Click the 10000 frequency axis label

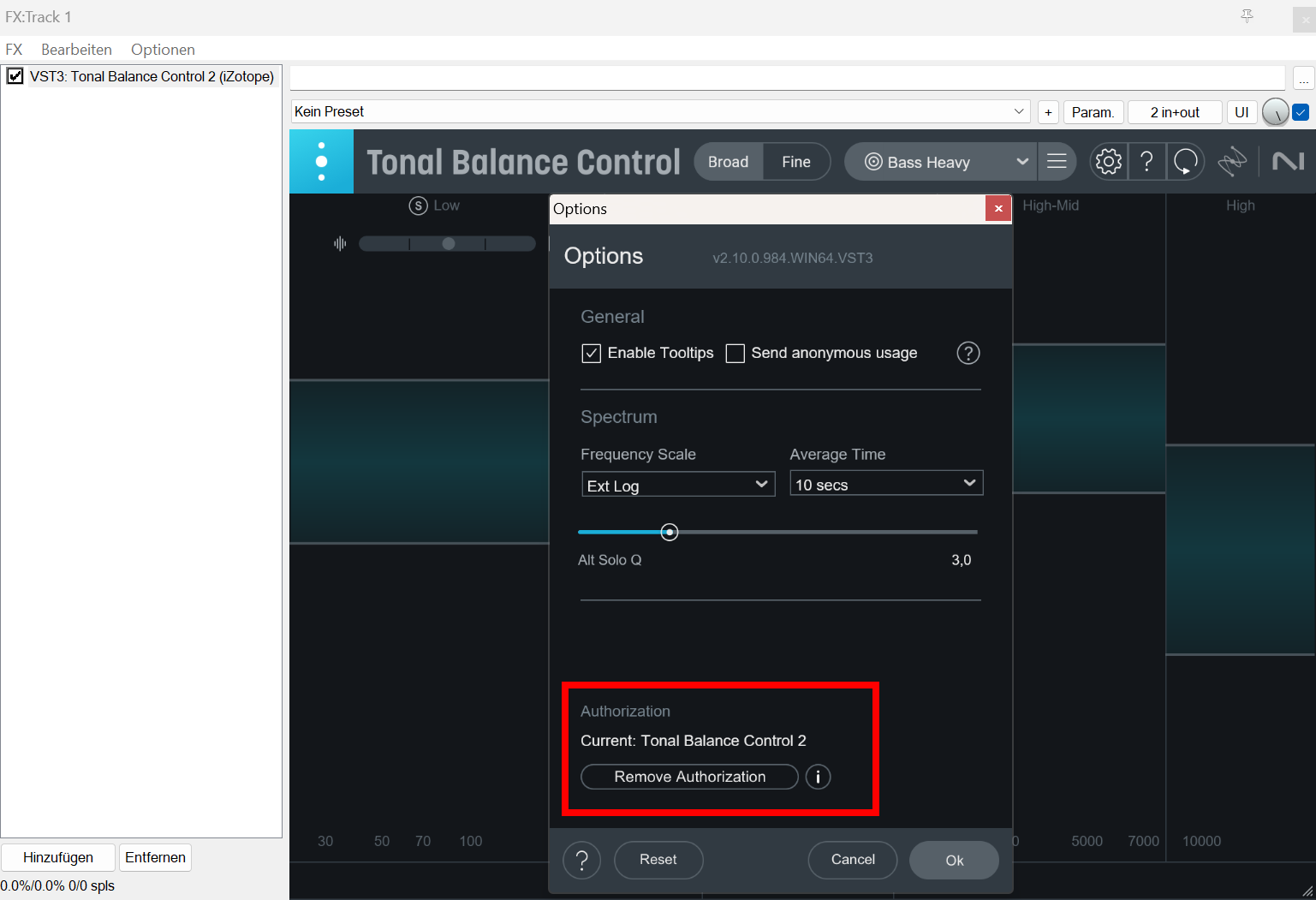coord(1201,841)
